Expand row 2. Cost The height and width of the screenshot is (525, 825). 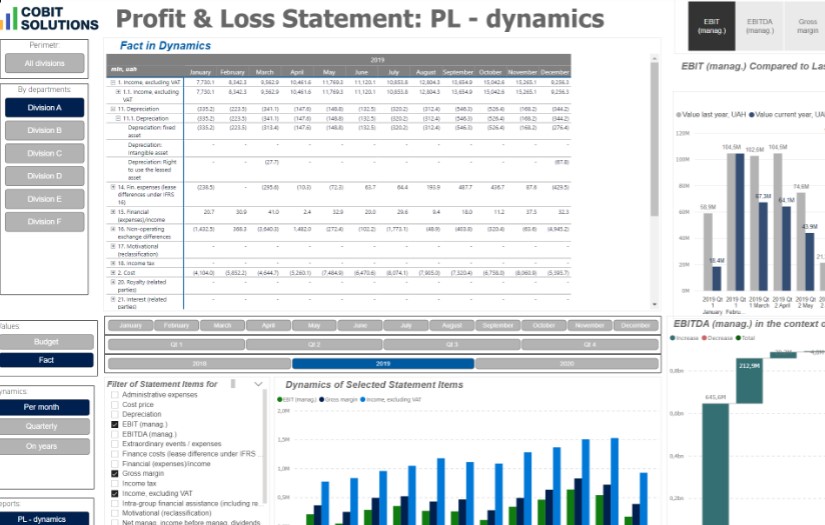113,272
